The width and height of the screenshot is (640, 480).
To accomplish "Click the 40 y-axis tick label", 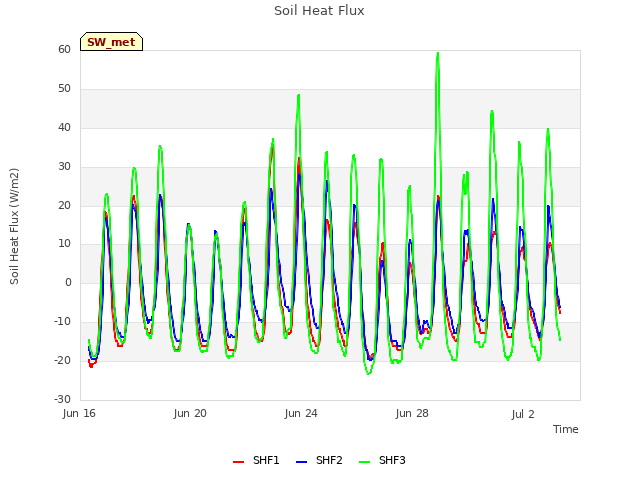I will 64,128.
